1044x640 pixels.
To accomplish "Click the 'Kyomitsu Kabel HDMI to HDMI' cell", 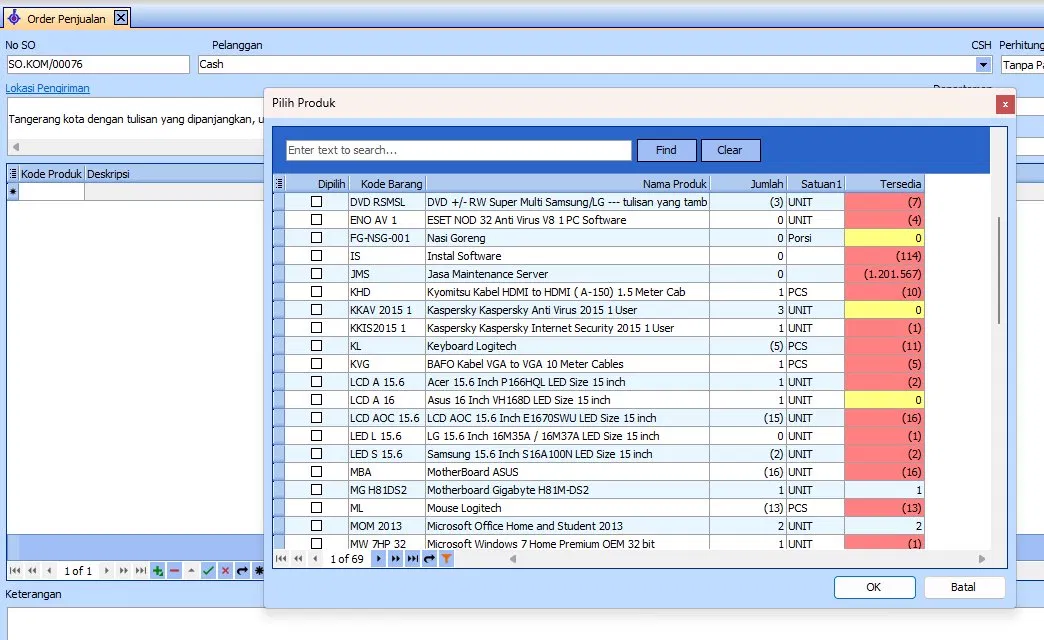I will coord(567,292).
